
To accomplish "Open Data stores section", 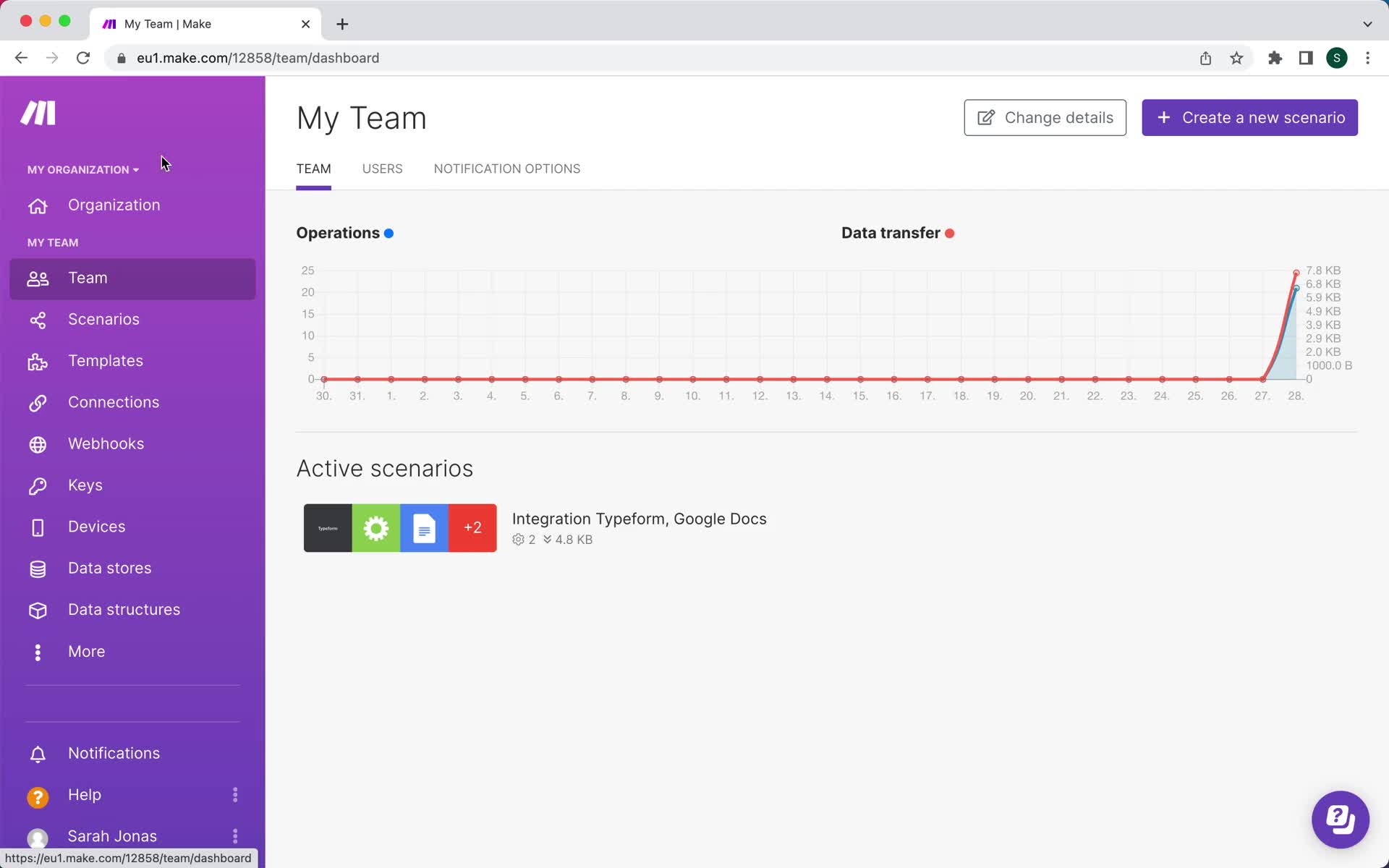I will point(109,568).
